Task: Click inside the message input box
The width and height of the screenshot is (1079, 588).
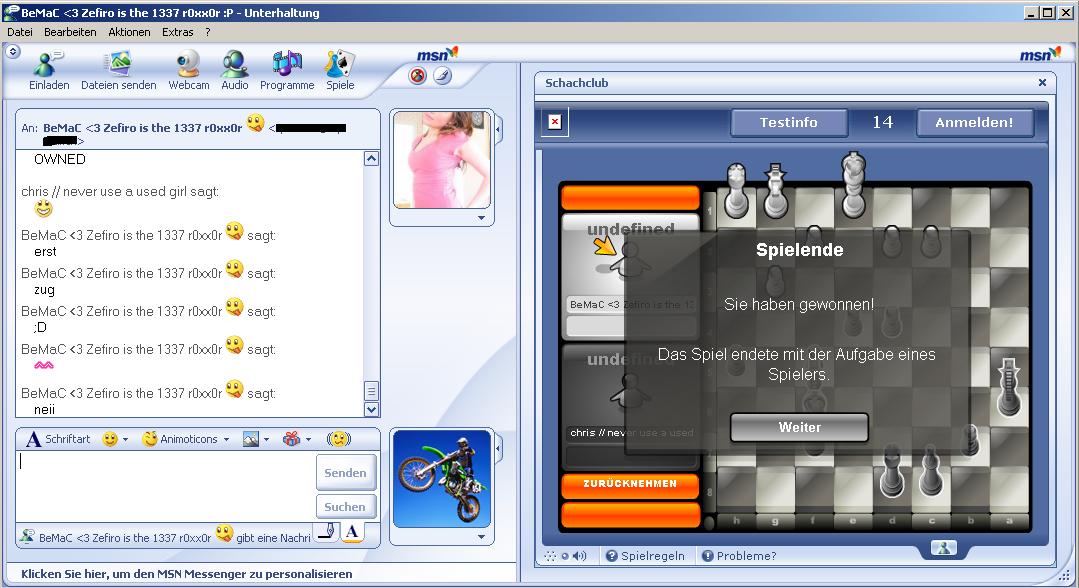Action: click(165, 486)
